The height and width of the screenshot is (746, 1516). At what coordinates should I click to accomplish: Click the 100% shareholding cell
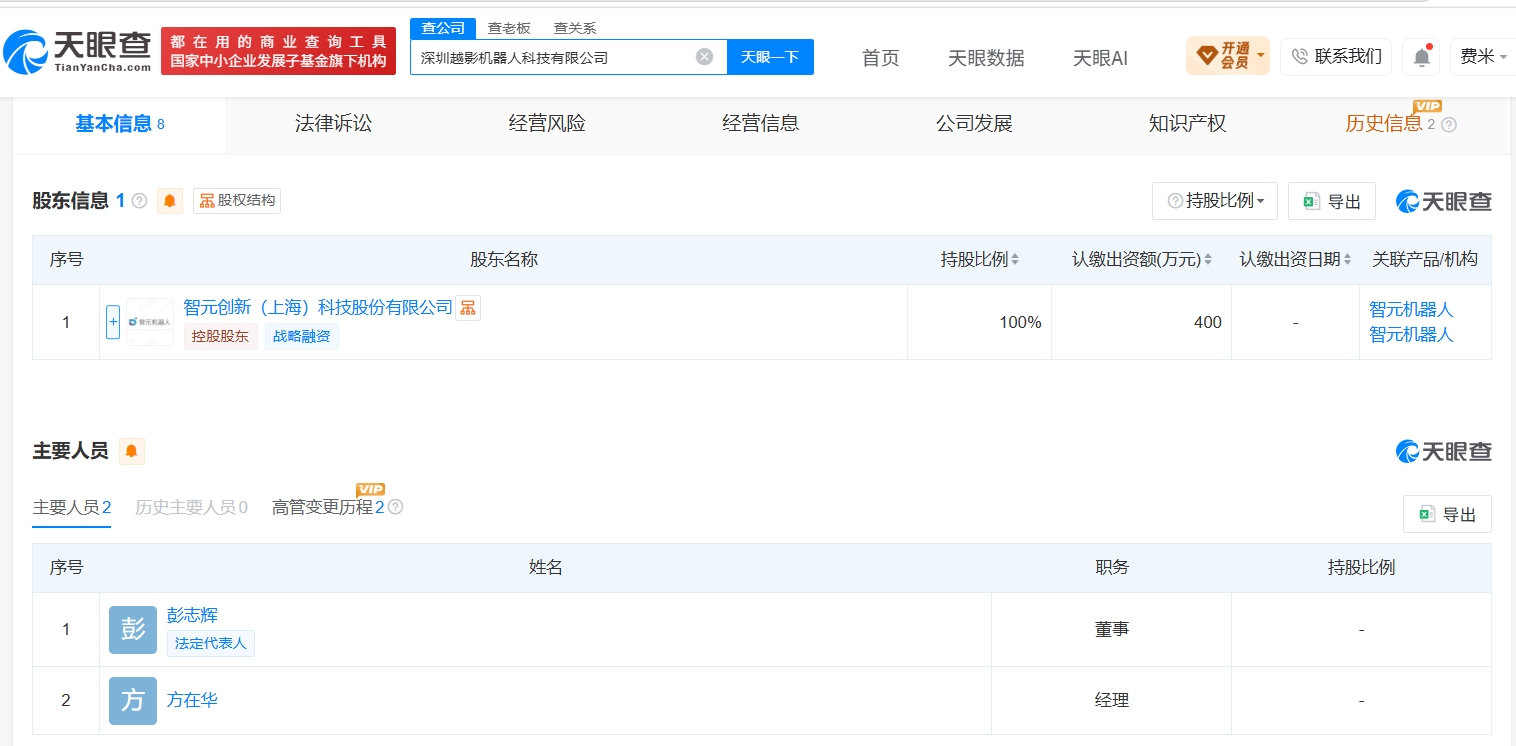979,322
